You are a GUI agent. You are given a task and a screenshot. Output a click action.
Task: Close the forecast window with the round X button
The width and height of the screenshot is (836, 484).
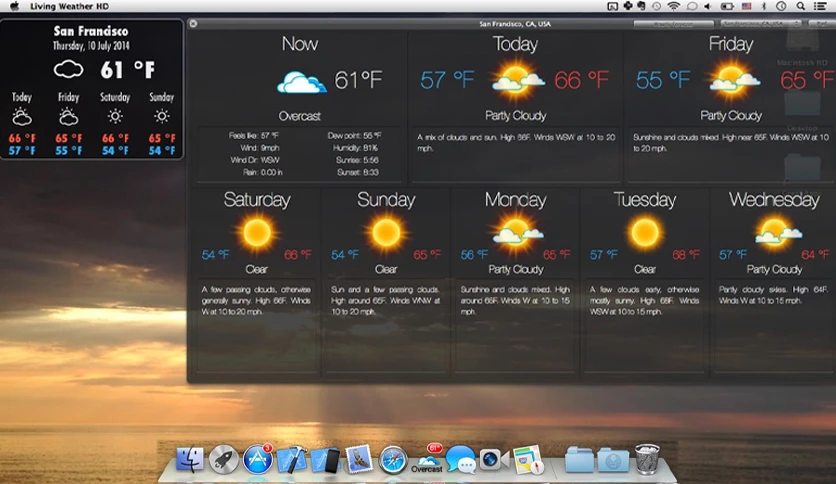pyautogui.click(x=194, y=23)
